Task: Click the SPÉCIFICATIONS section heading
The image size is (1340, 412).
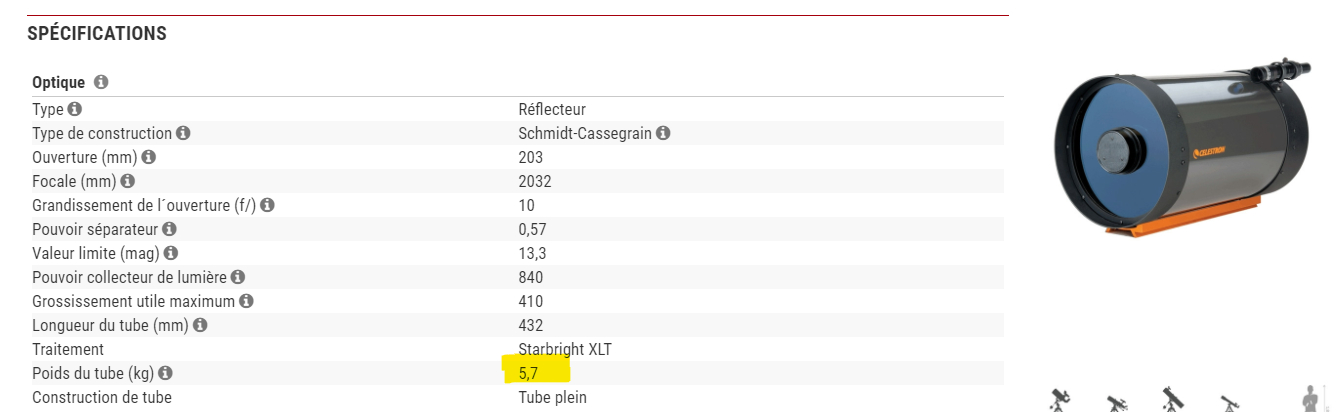Action: click(96, 34)
